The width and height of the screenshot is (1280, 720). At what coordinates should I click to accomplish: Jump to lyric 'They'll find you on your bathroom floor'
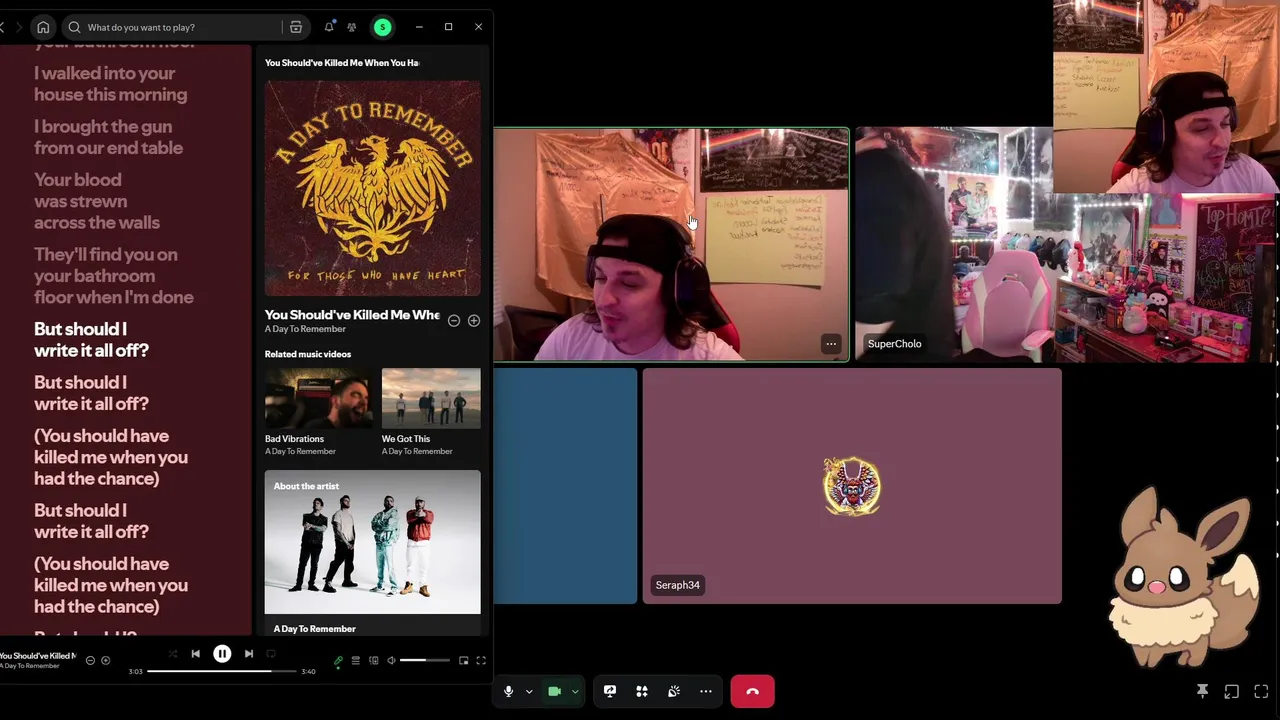pos(114,275)
